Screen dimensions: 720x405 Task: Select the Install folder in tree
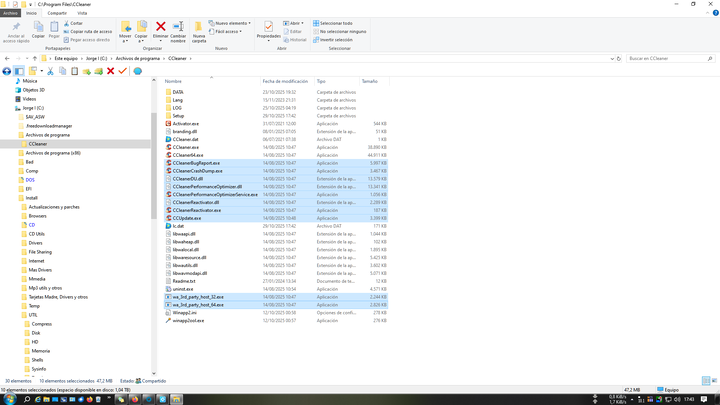point(31,198)
